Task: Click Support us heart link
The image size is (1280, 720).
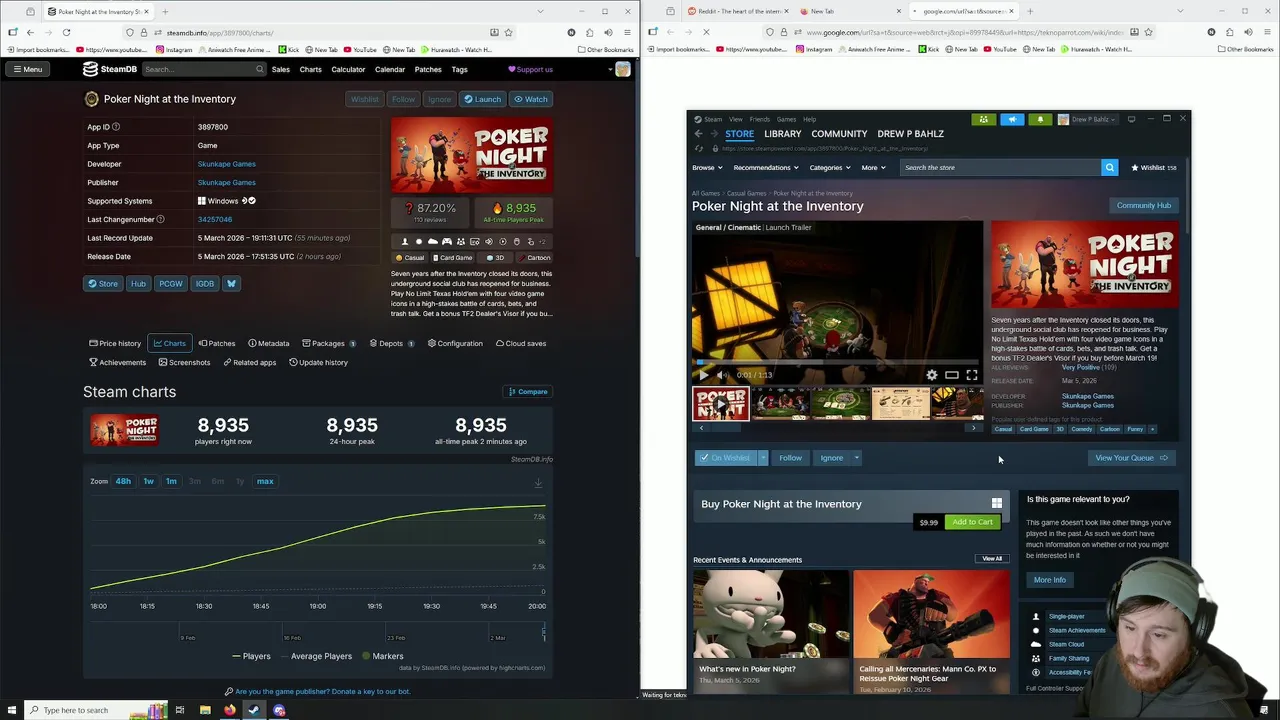Action: [530, 69]
